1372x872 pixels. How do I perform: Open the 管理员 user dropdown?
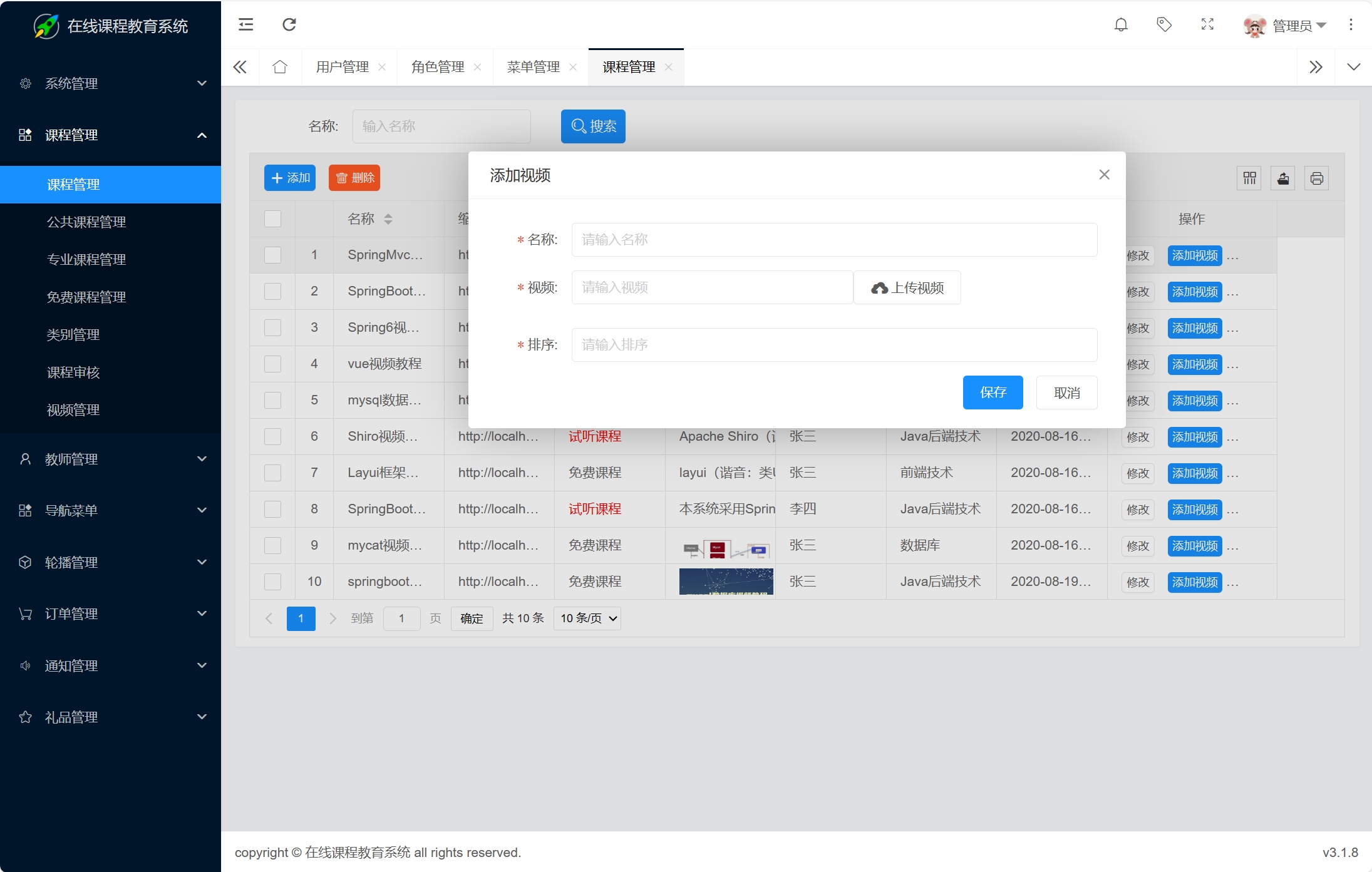click(1293, 26)
